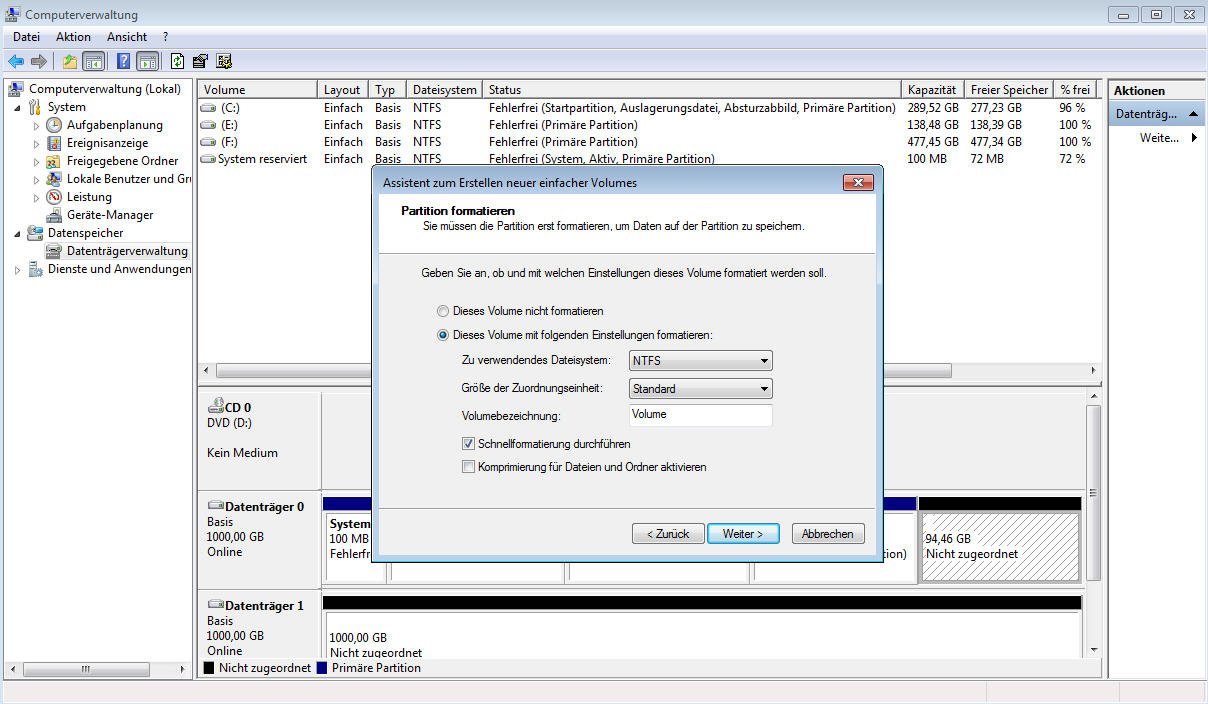
Task: Click the Abbrechen button
Action: coord(828,534)
